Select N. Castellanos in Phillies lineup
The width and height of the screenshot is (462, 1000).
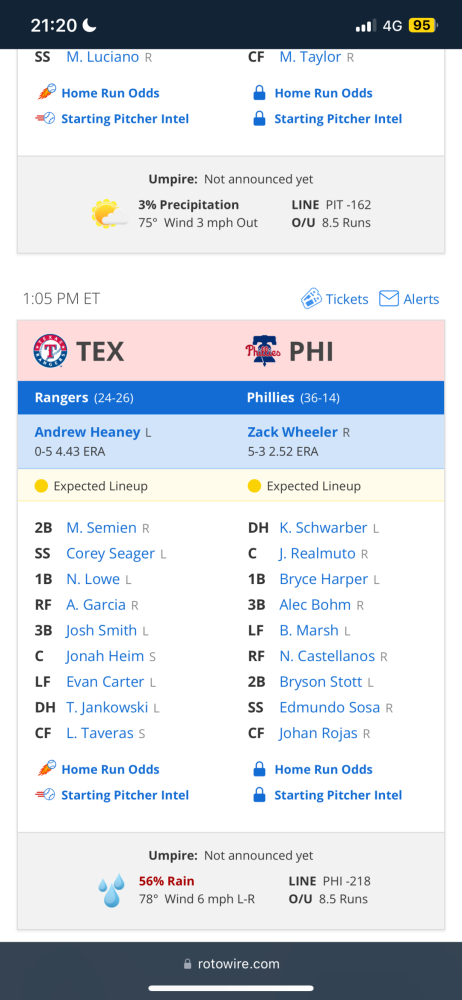click(327, 656)
